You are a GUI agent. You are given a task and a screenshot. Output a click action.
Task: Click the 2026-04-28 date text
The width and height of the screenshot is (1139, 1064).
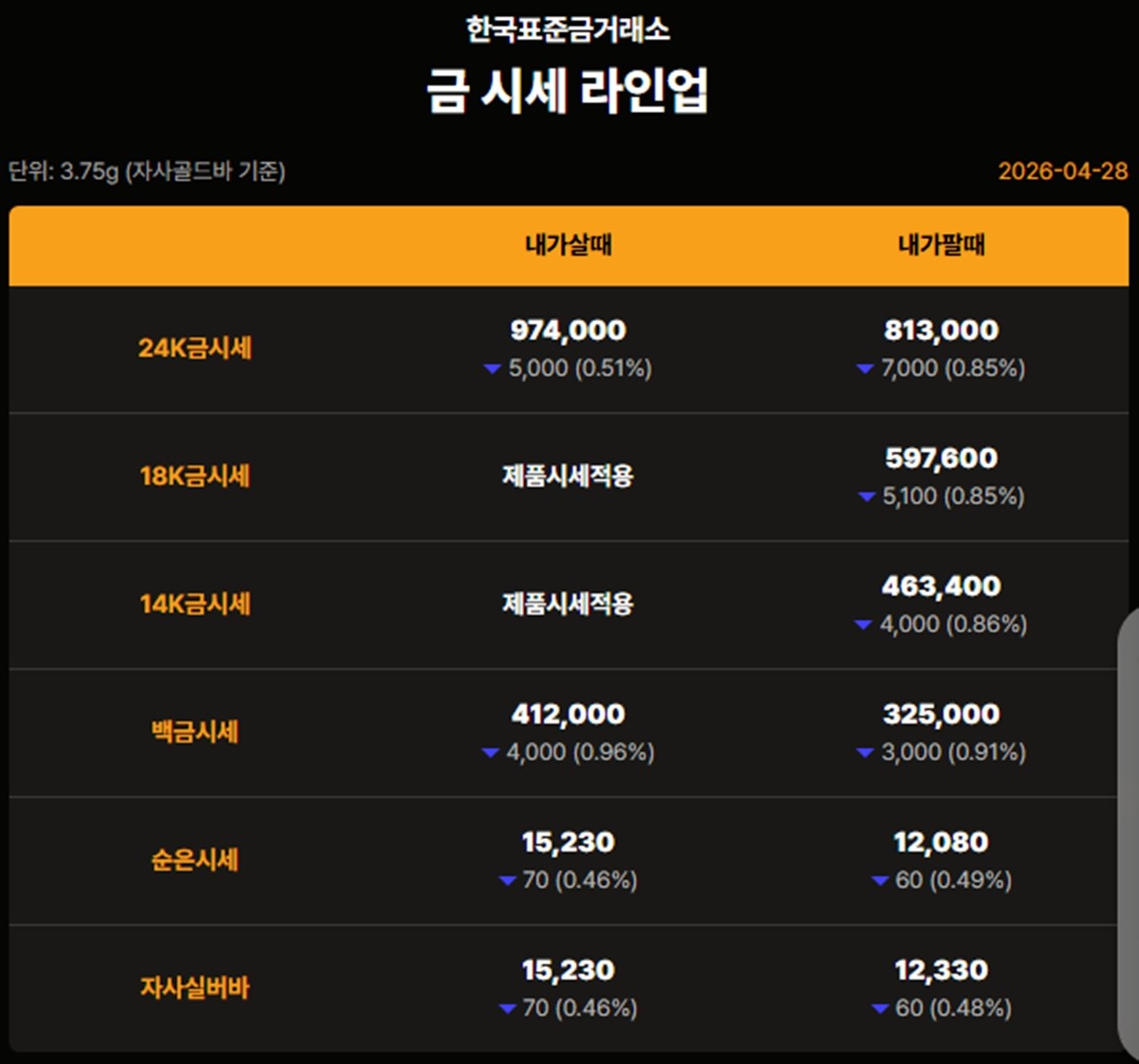click(x=1062, y=171)
